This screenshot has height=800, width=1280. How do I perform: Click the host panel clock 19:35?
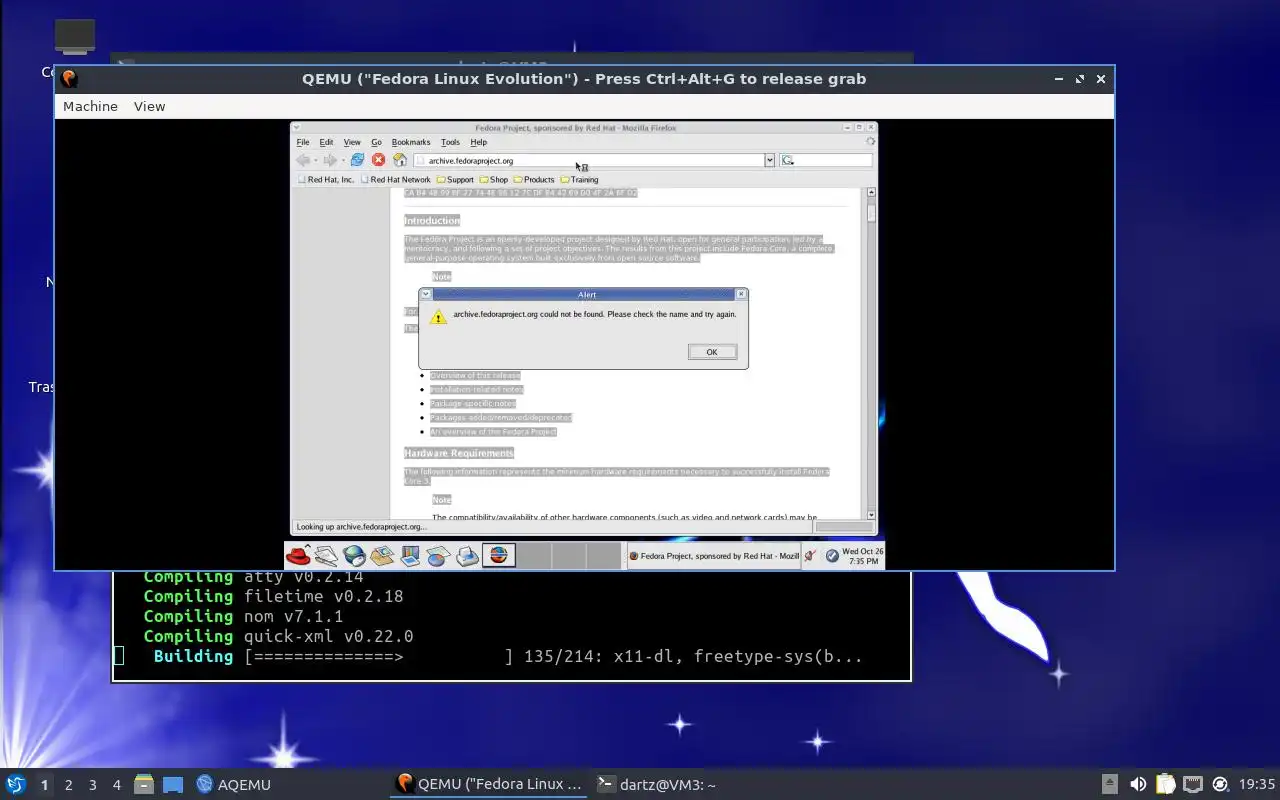(1256, 784)
